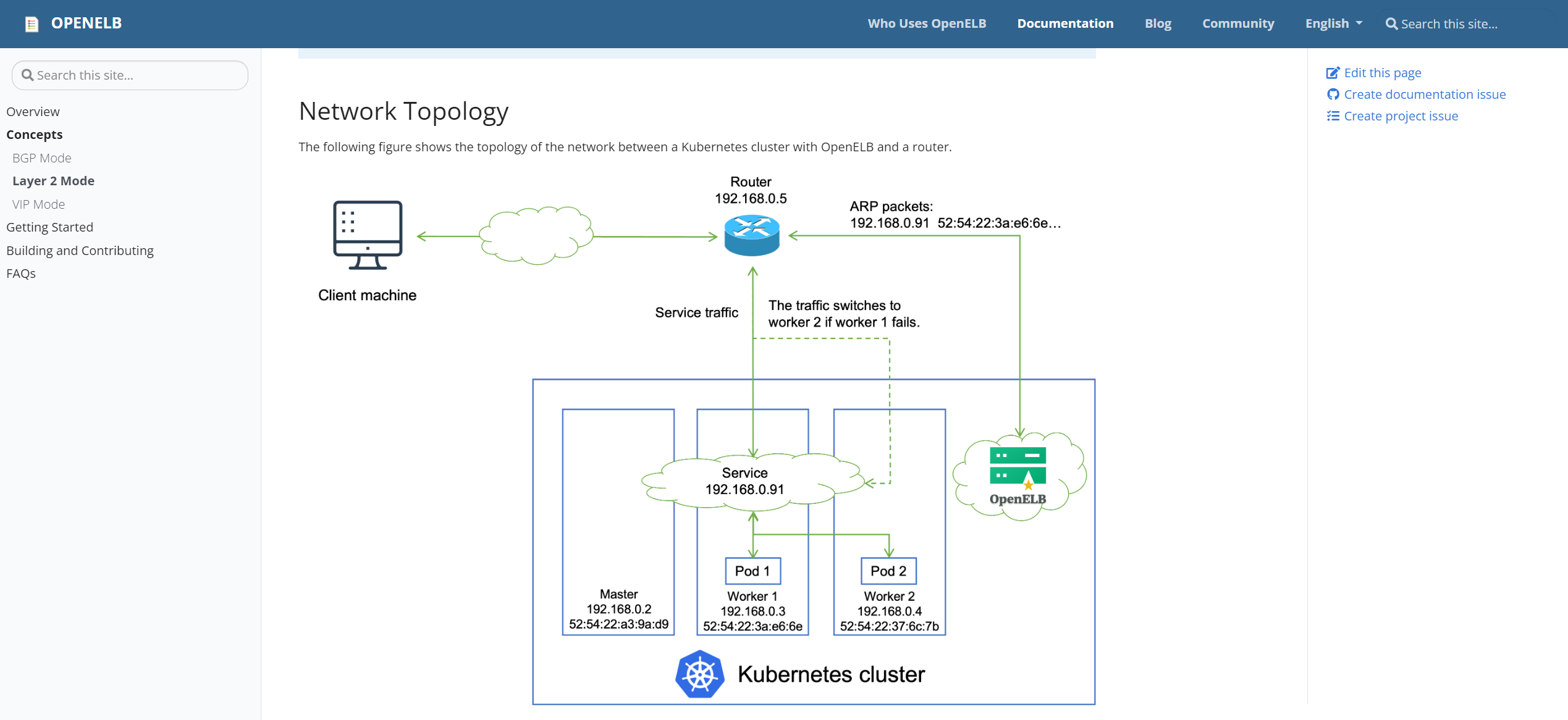Expand the Getting Started sidebar section
This screenshot has height=720, width=1568.
[x=49, y=226]
